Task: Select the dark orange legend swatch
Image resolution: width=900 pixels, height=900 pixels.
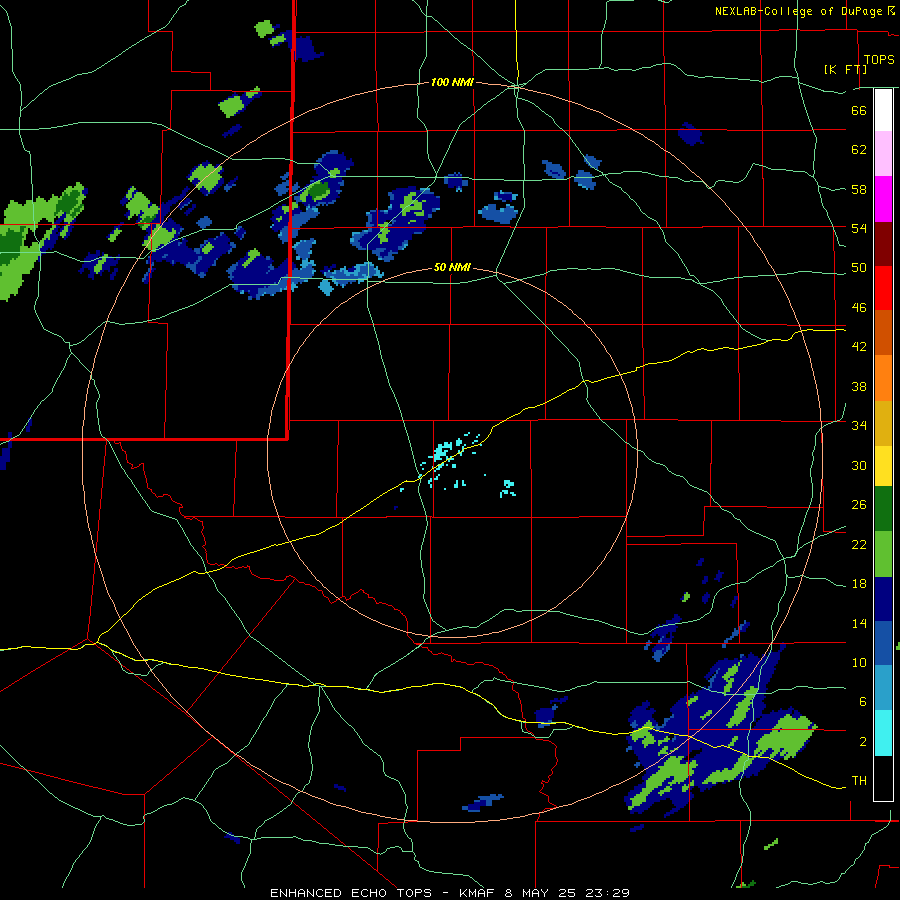Action: point(883,332)
